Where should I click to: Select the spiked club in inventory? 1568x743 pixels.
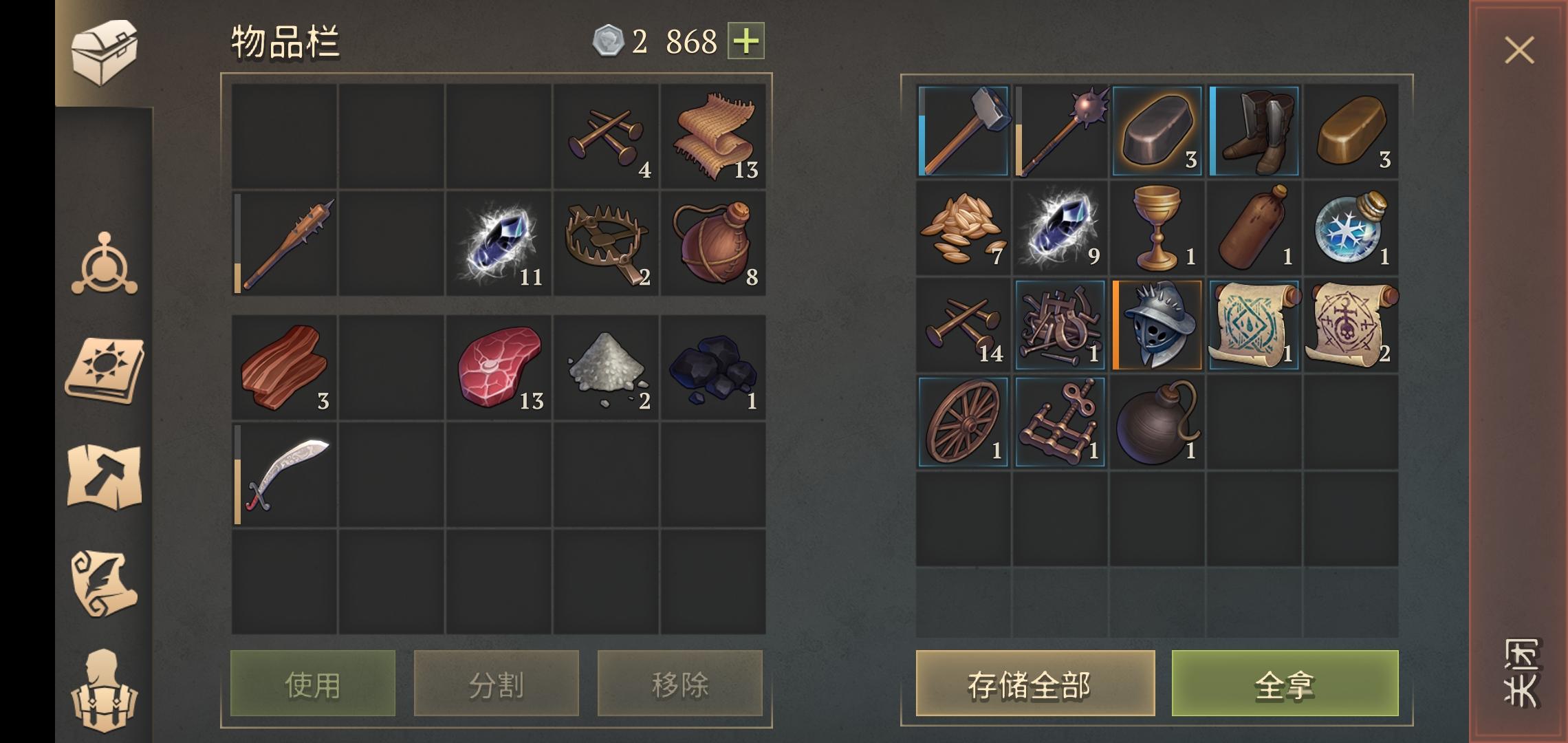(285, 244)
